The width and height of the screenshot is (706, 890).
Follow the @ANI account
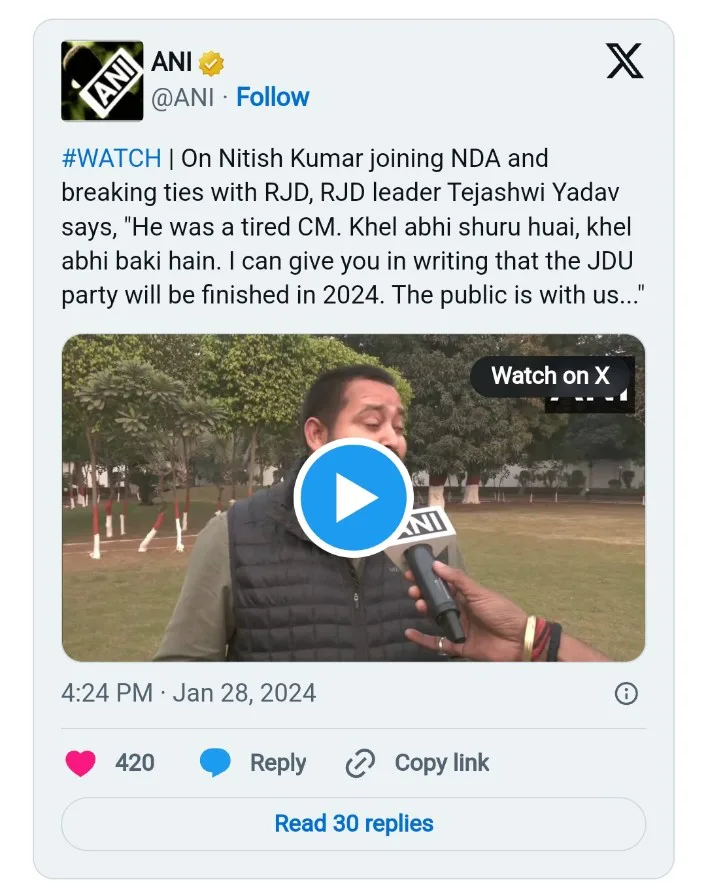click(272, 97)
